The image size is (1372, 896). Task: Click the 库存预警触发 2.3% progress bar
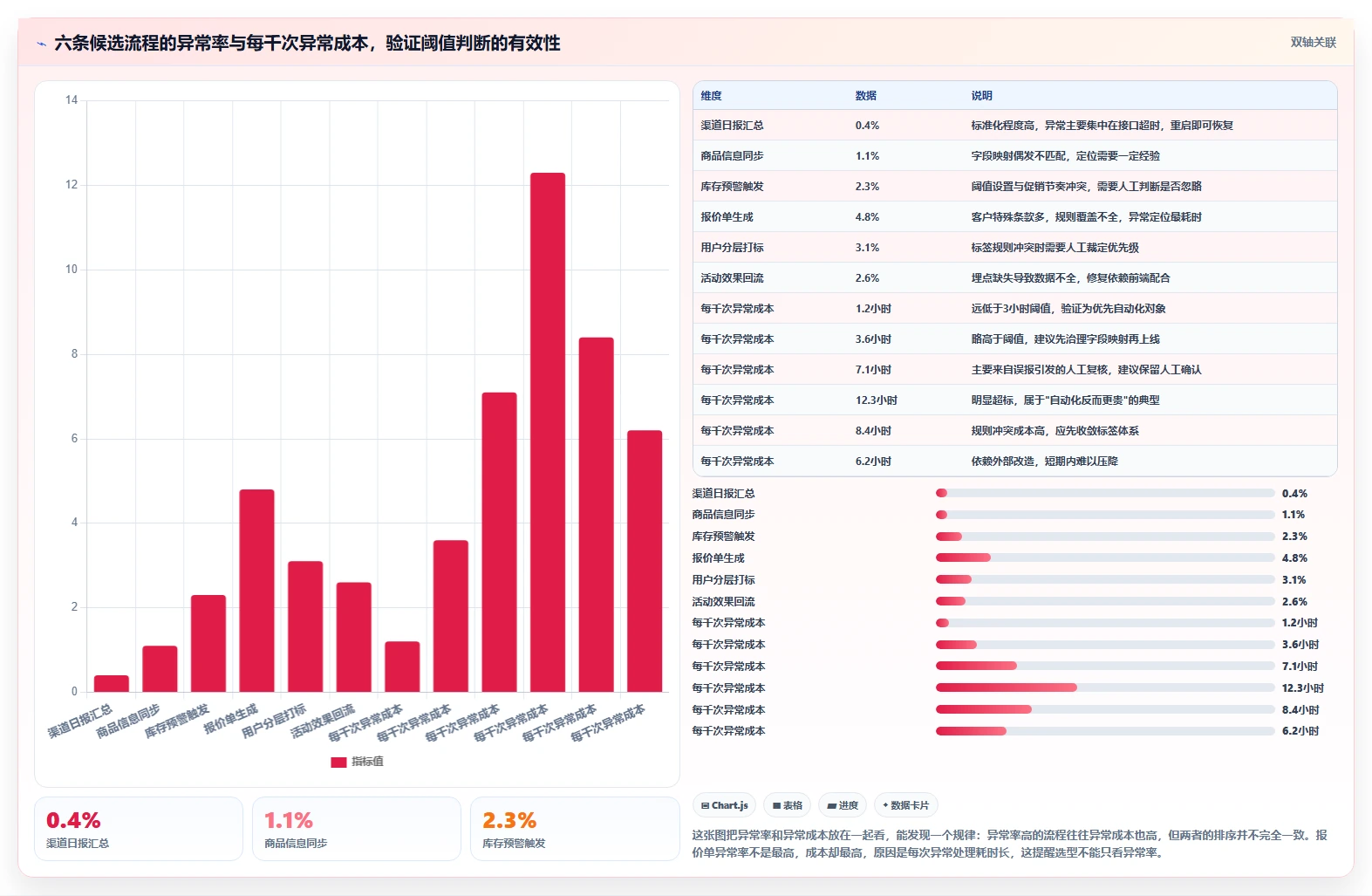tap(1105, 537)
